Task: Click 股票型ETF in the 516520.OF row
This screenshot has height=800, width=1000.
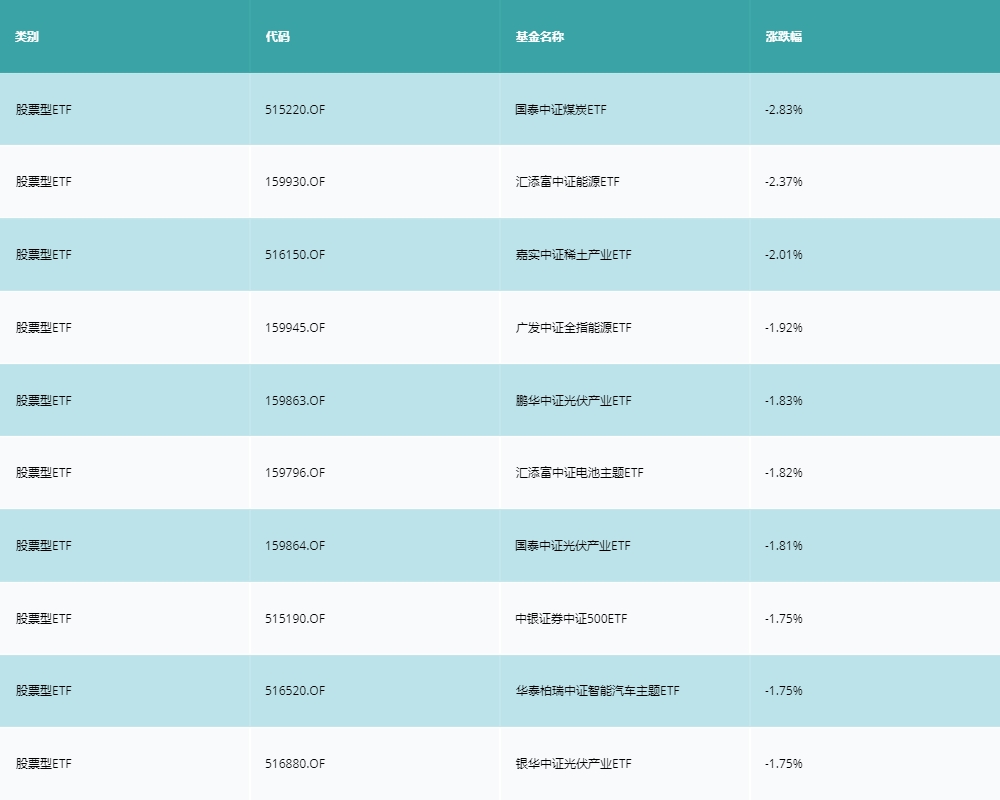Action: pos(43,691)
